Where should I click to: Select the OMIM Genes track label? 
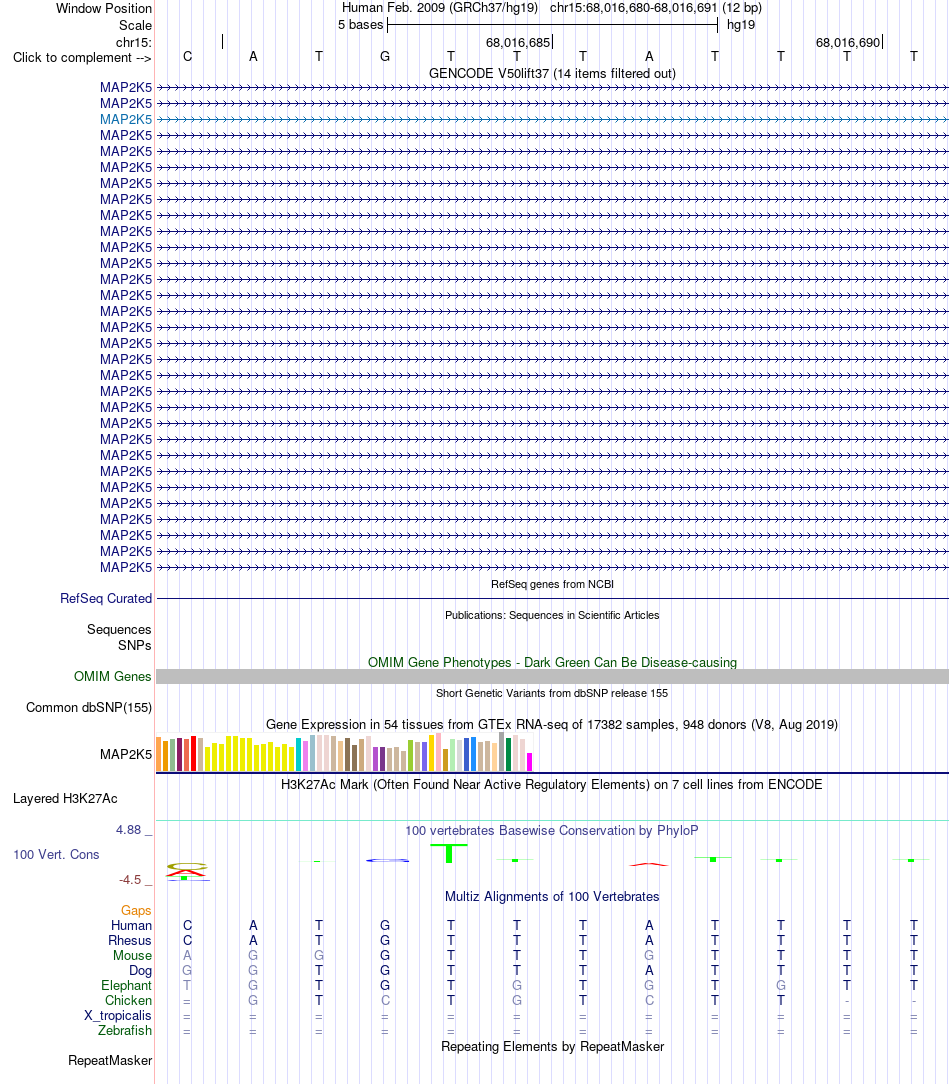[x=113, y=677]
